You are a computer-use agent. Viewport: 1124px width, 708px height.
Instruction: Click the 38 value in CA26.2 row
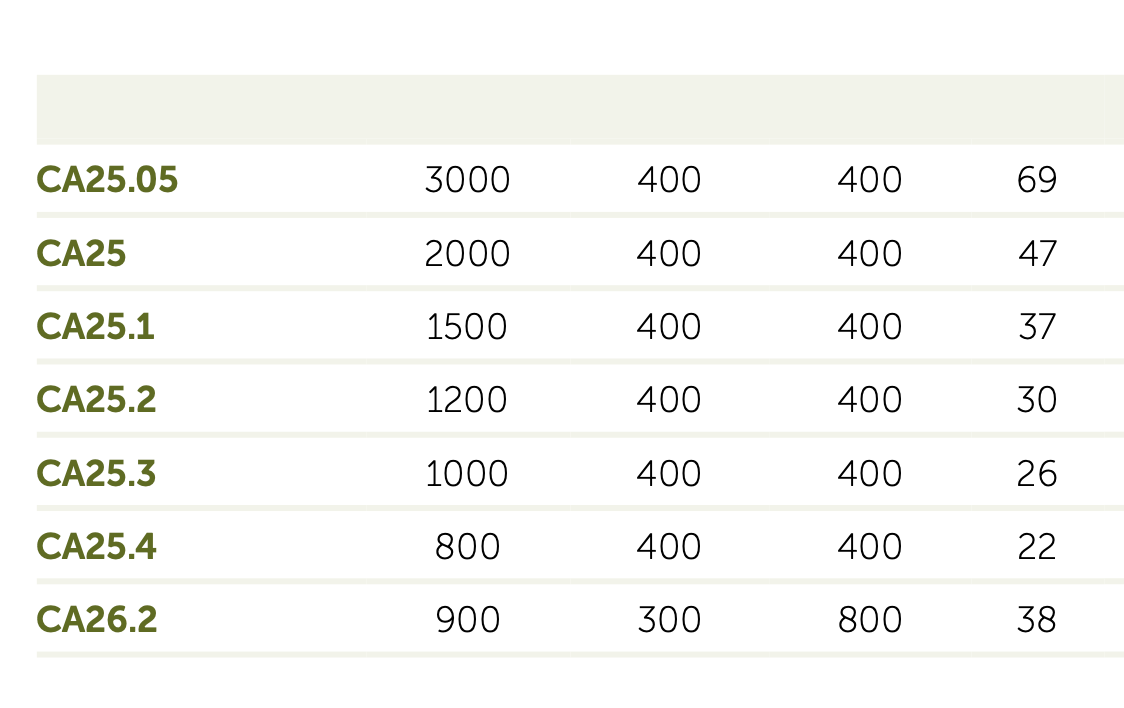[x=1037, y=620]
